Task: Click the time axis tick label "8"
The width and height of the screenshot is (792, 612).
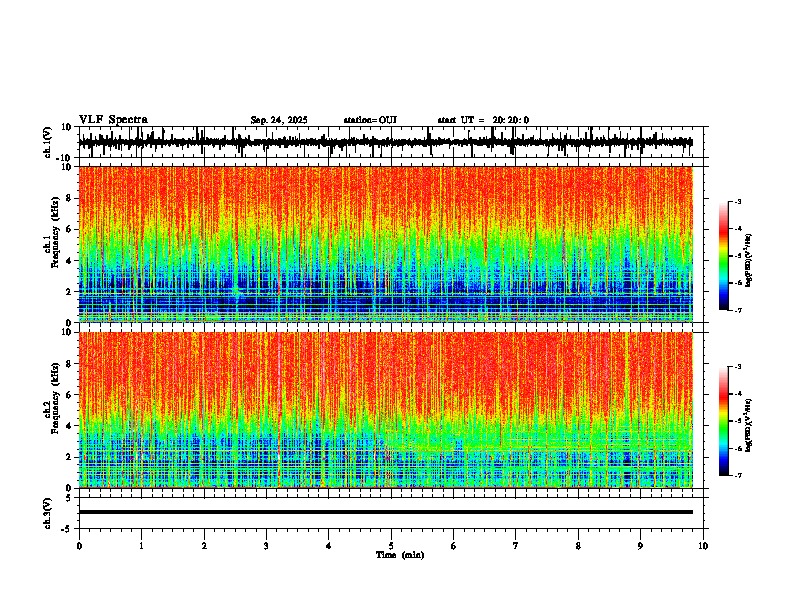Action: point(578,546)
